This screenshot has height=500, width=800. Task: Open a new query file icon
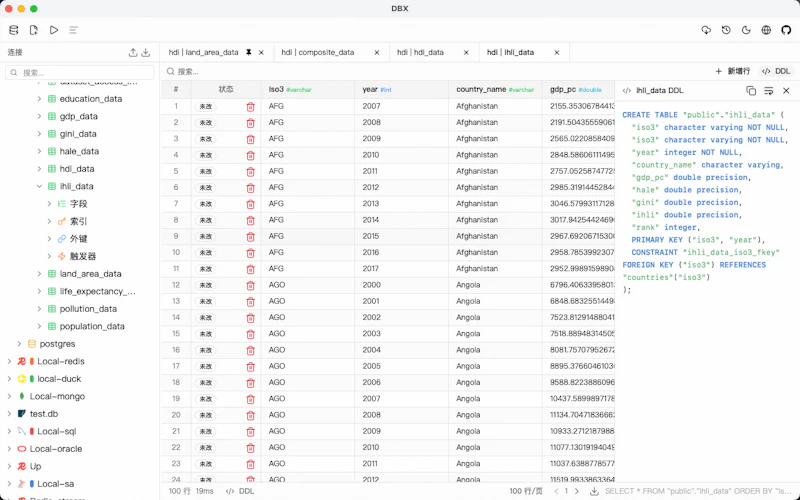pyautogui.click(x=34, y=30)
